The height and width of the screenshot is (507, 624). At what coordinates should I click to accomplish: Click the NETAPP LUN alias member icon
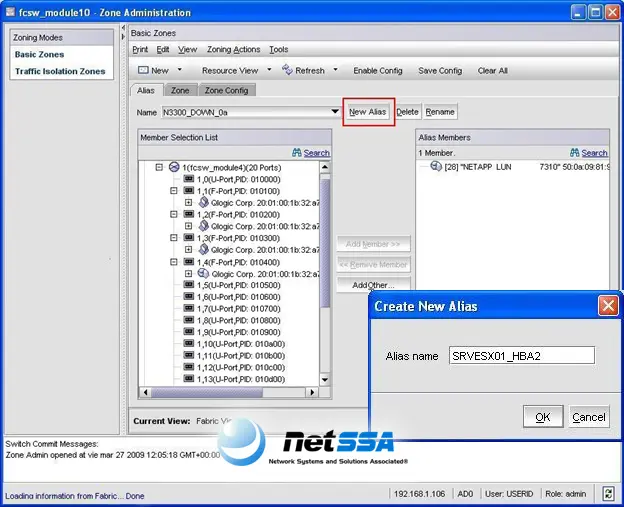pos(436,166)
